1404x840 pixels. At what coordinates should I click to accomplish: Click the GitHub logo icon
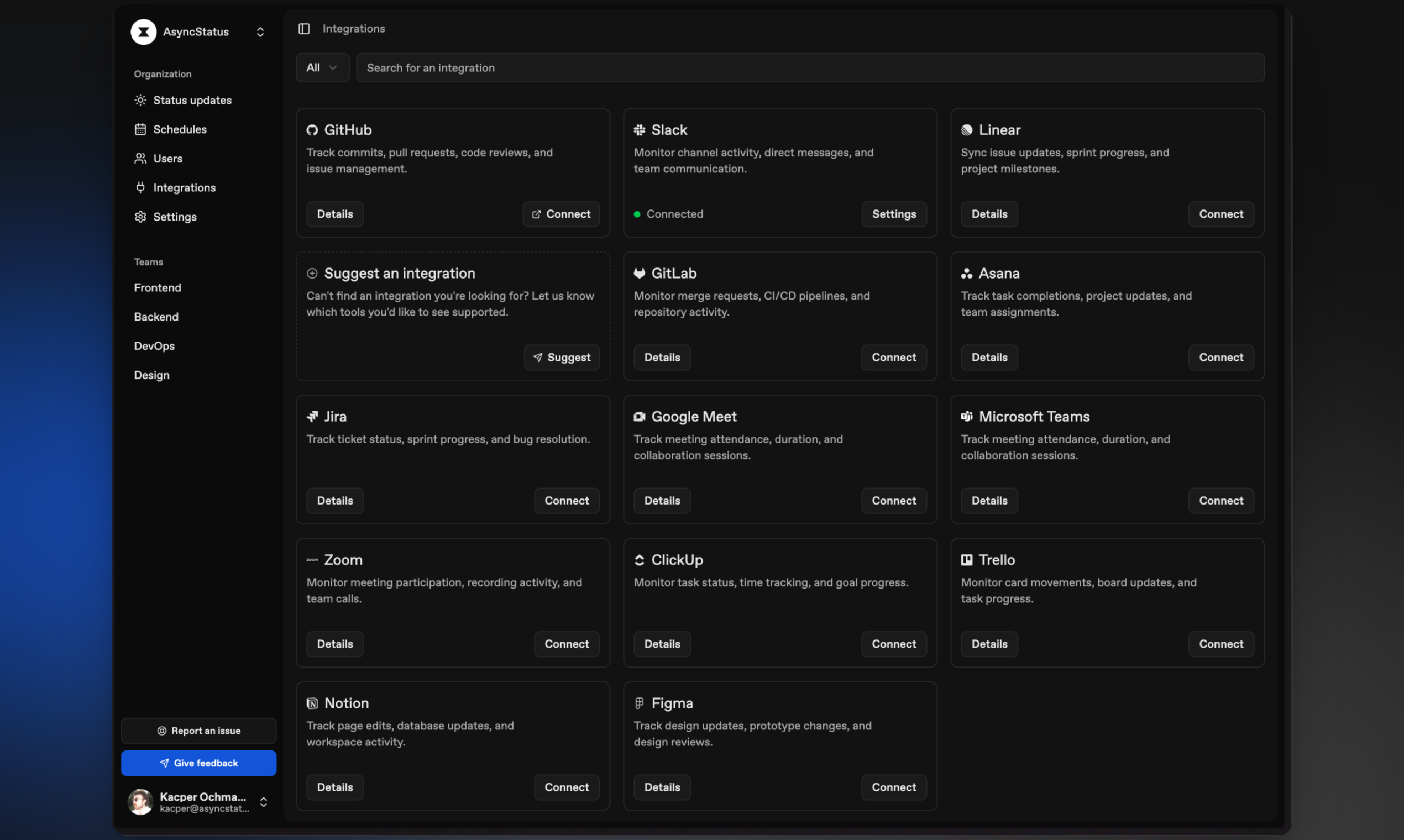[x=312, y=130]
